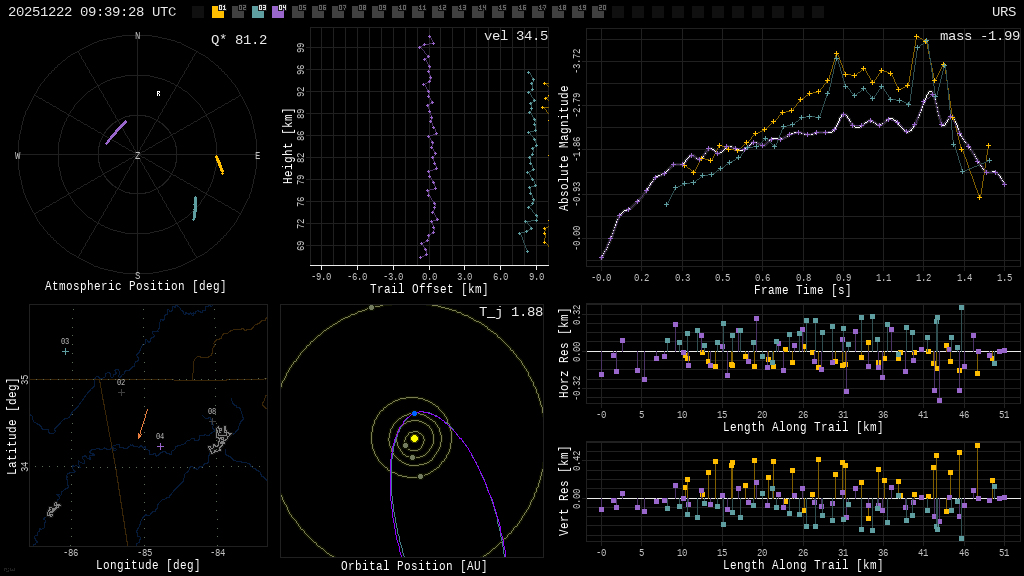The image size is (1024, 576).
Task: Click the gray station 20 indicator box
Action: coord(598,12)
